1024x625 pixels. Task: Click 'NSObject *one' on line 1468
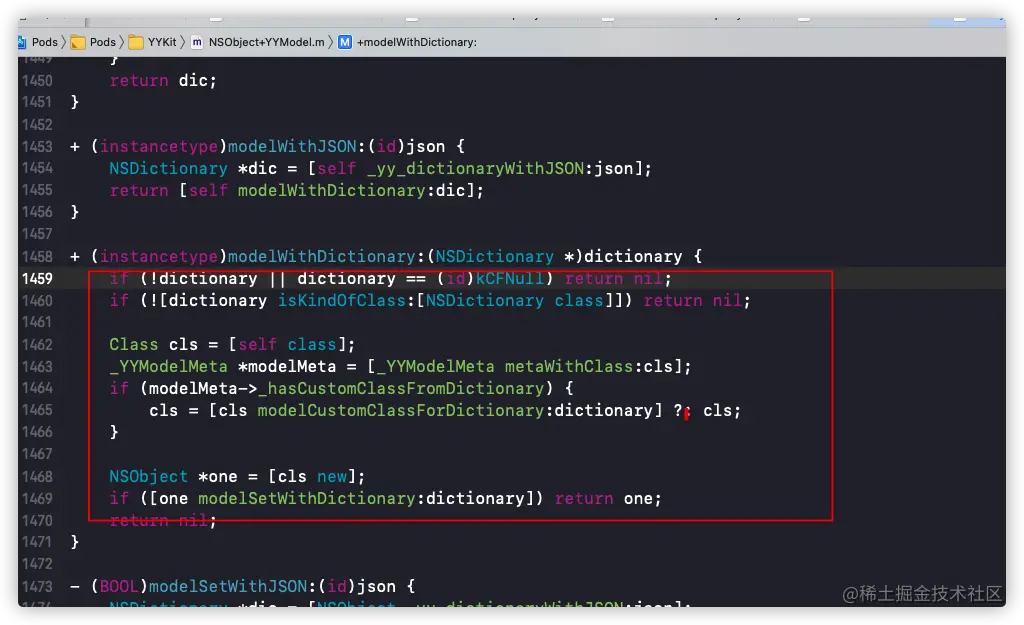174,477
